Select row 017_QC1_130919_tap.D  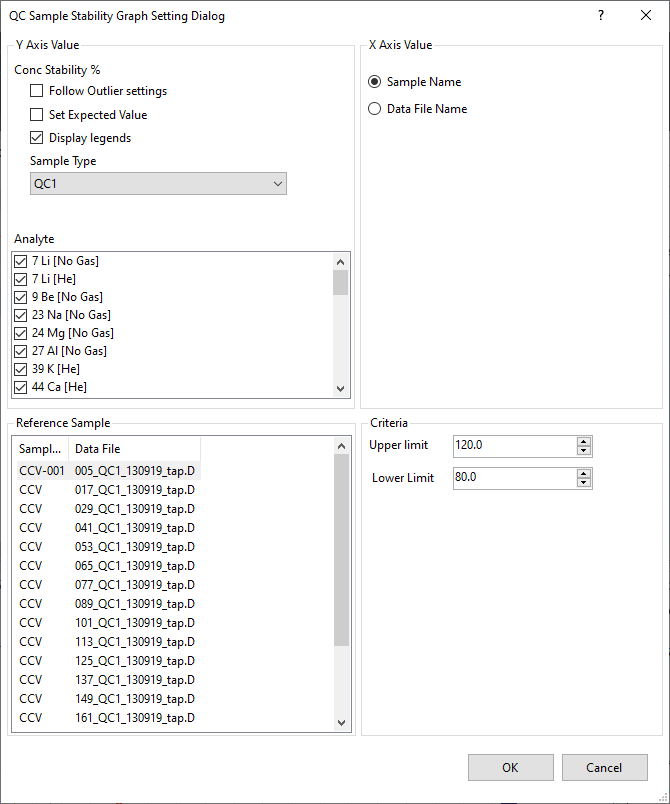tap(107, 490)
